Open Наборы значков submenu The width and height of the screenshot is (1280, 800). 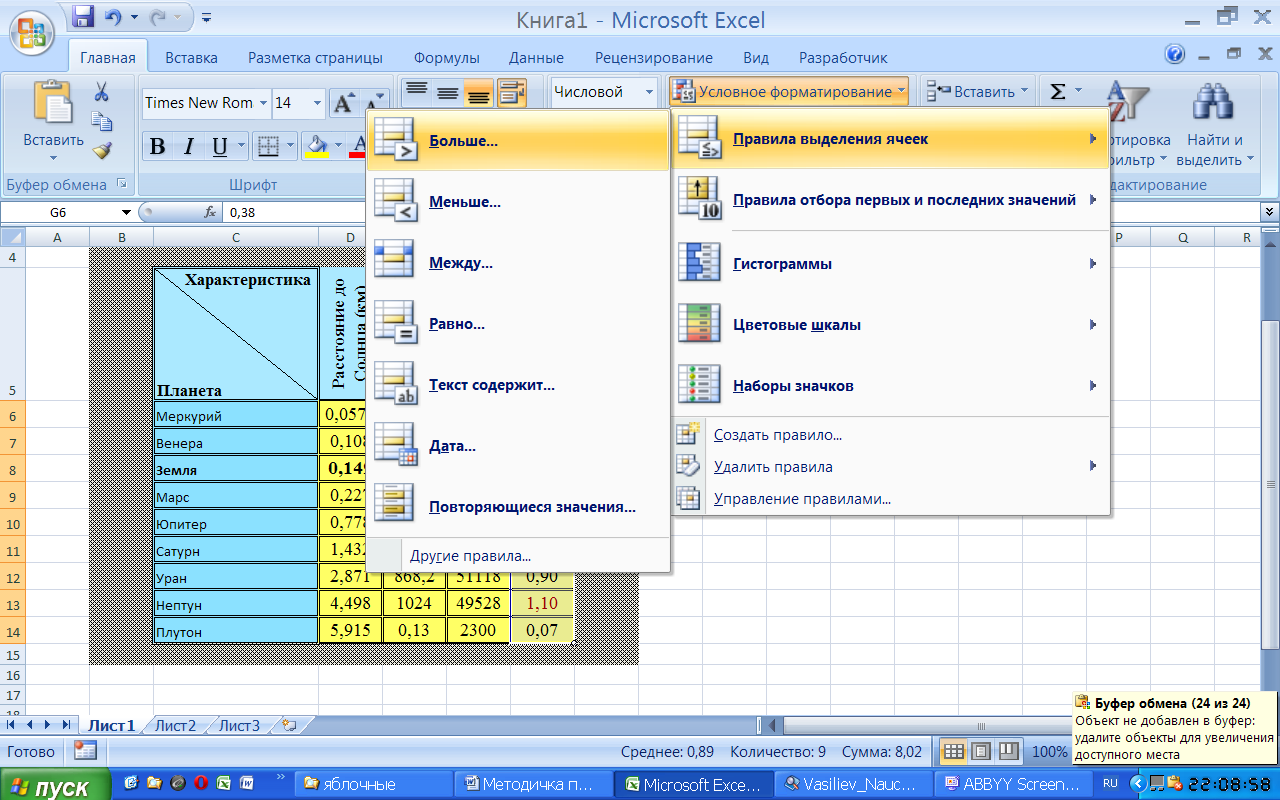coord(890,386)
